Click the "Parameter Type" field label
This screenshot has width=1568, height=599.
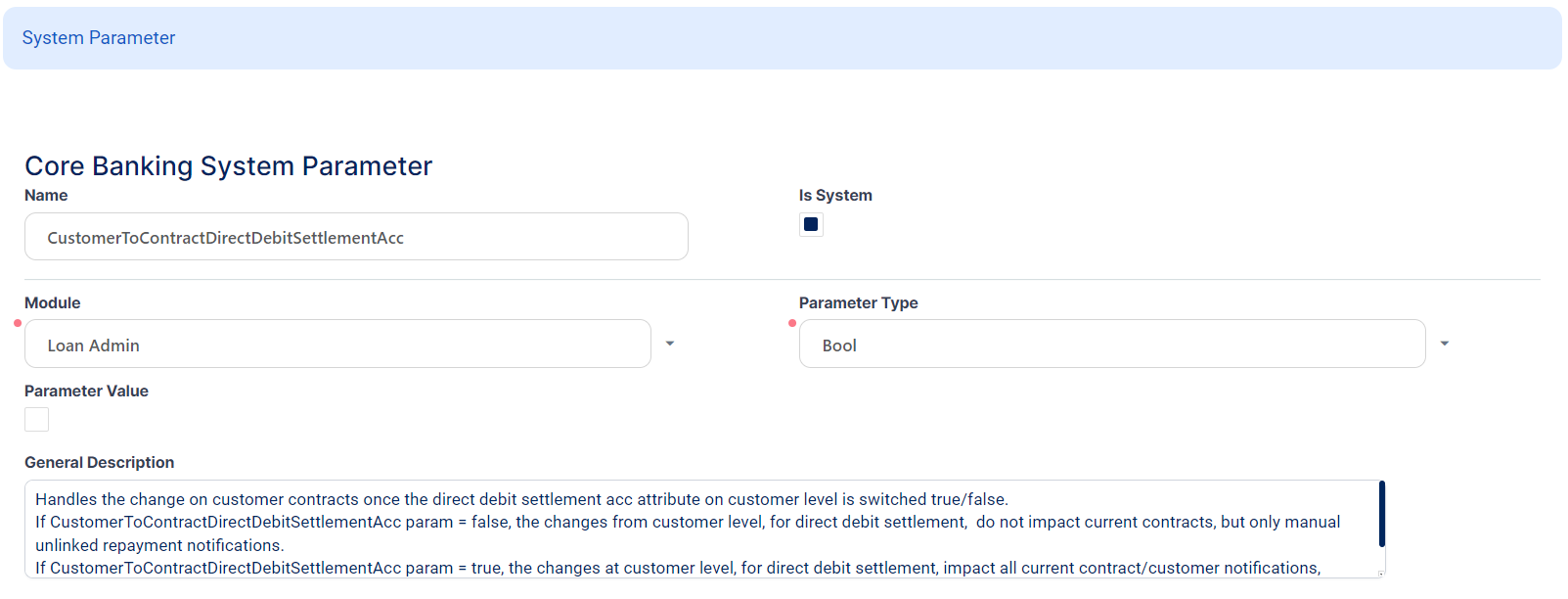pyautogui.click(x=858, y=303)
